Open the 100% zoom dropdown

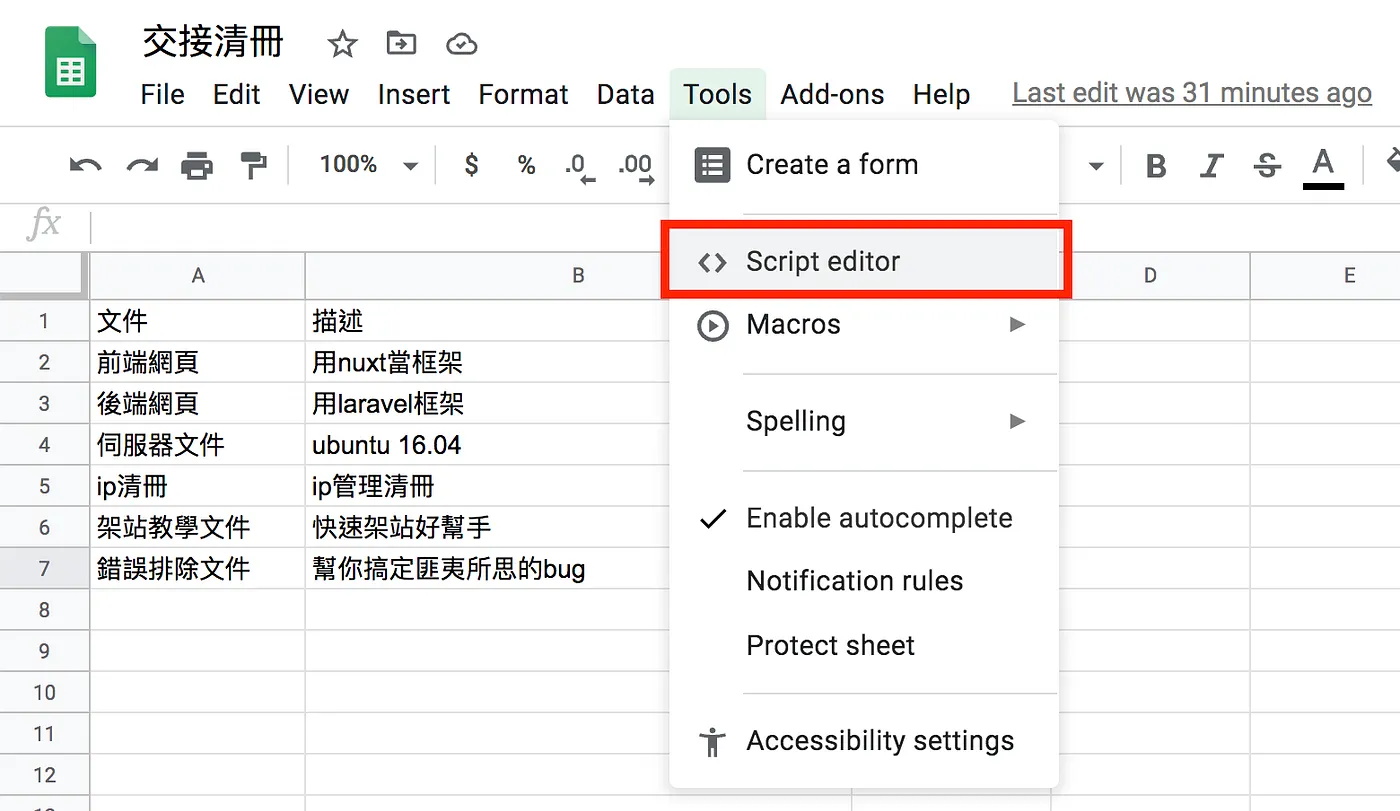point(368,165)
